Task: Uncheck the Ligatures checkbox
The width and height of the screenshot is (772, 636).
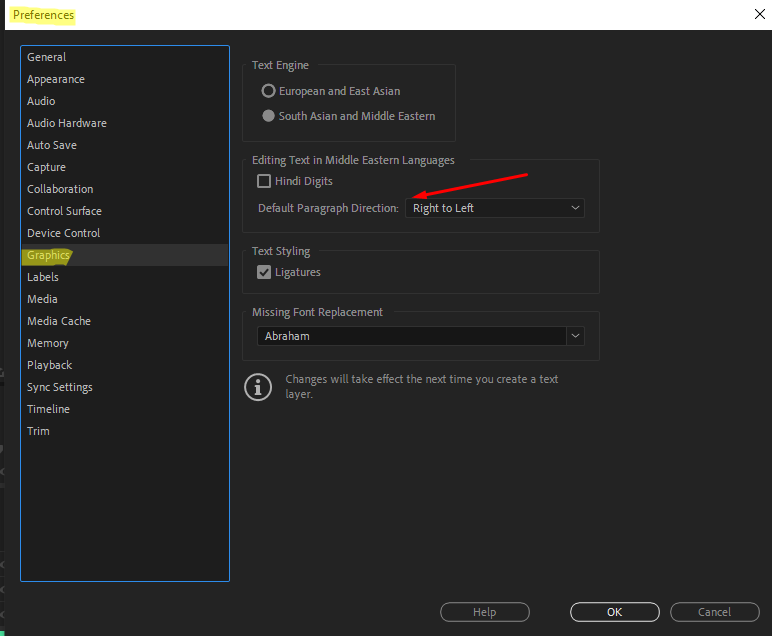Action: (264, 272)
